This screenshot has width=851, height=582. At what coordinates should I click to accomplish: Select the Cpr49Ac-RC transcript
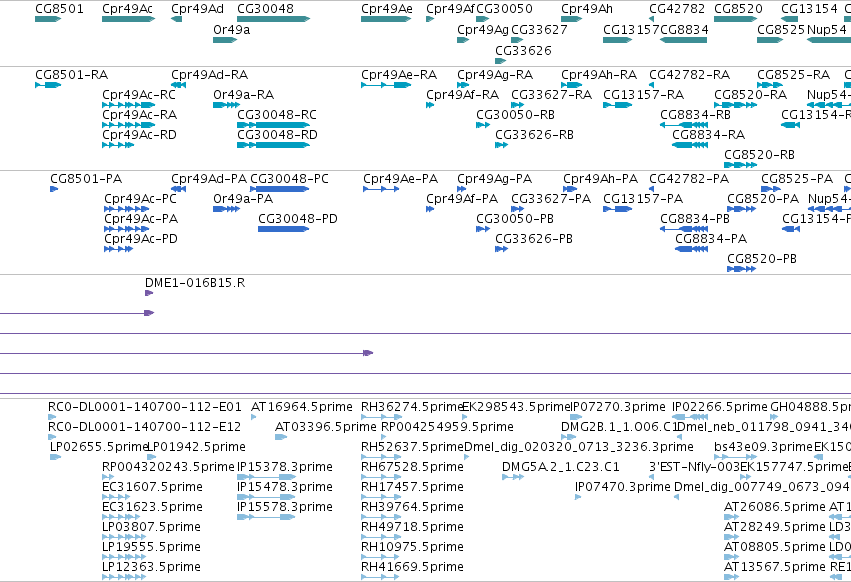[x=128, y=105]
